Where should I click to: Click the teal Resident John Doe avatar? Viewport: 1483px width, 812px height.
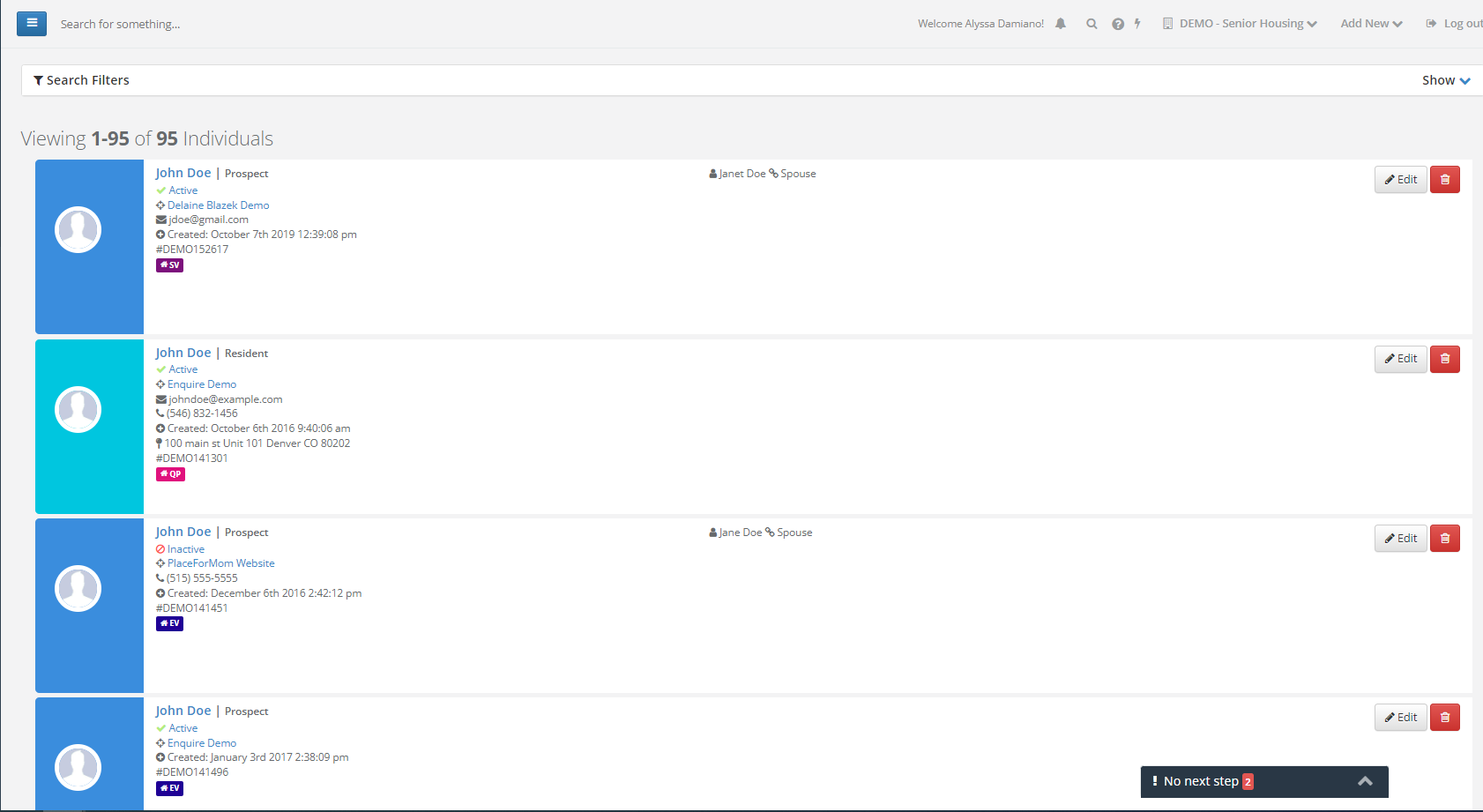(78, 409)
